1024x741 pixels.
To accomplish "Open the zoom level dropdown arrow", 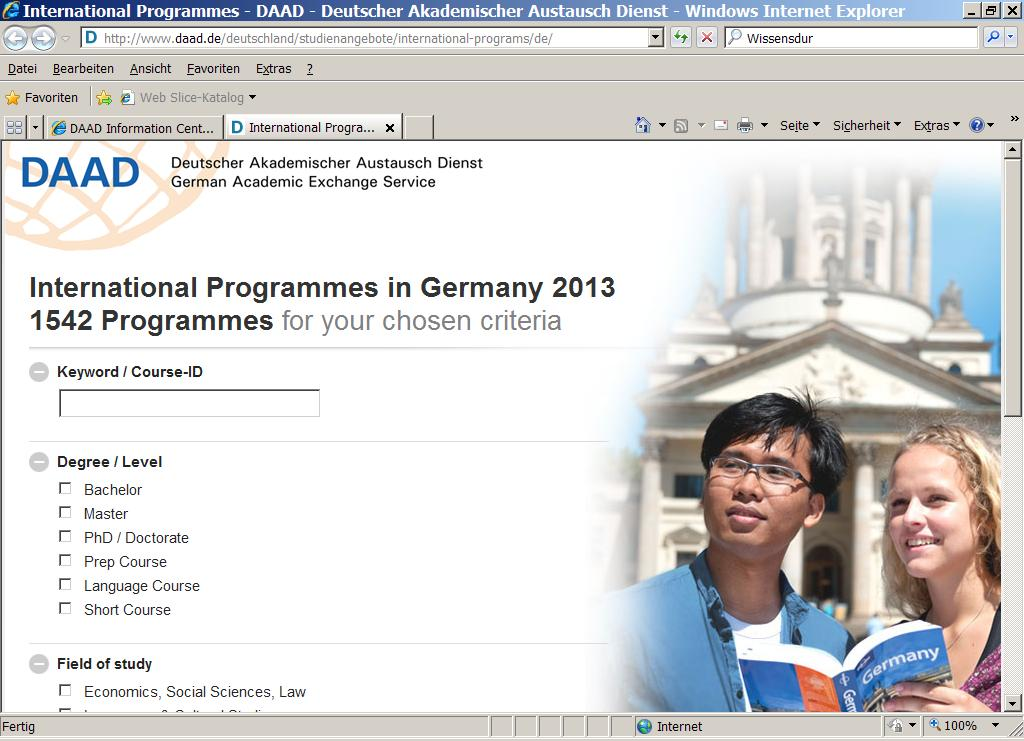I will 995,725.
